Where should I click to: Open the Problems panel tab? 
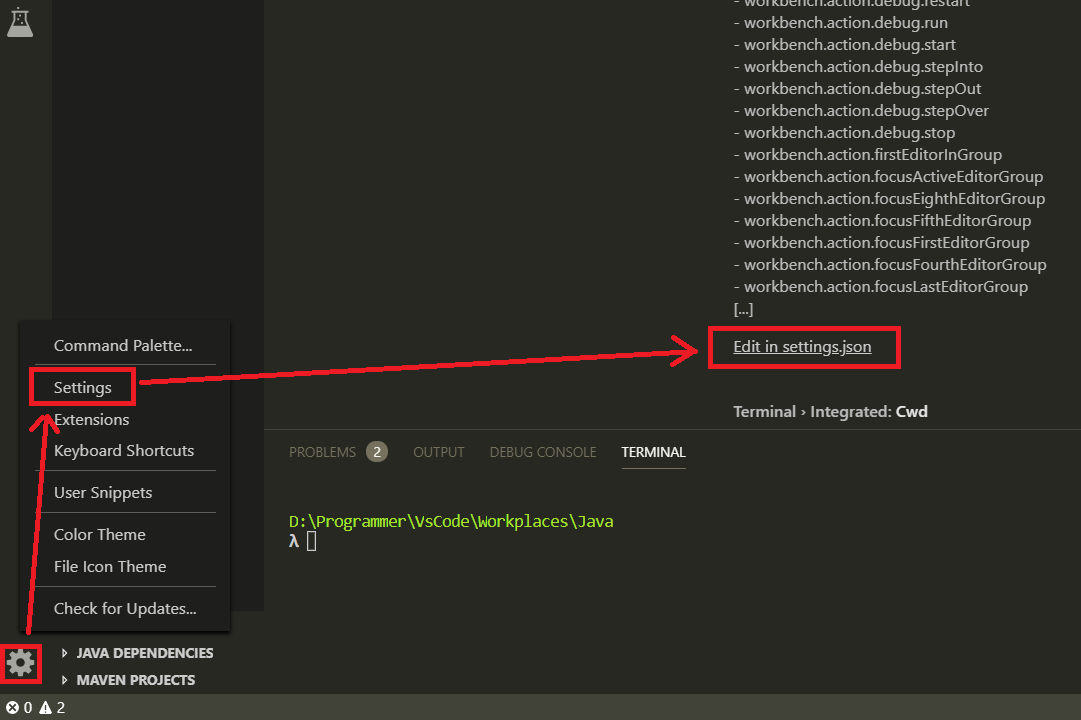[322, 451]
